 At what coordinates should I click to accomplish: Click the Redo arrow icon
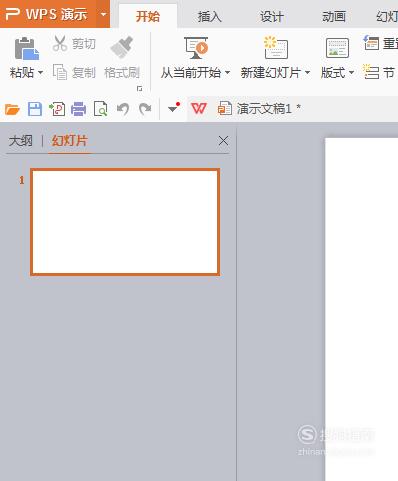[x=145, y=109]
